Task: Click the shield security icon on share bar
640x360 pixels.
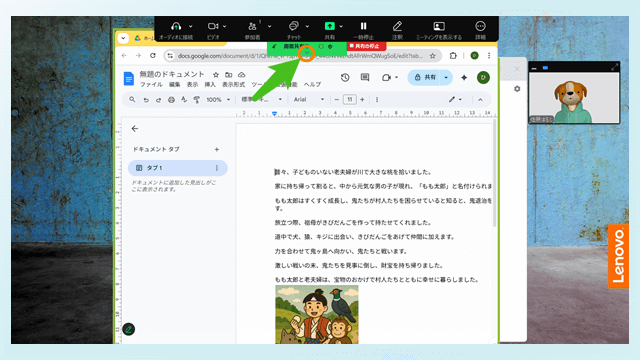Action: (x=330, y=47)
